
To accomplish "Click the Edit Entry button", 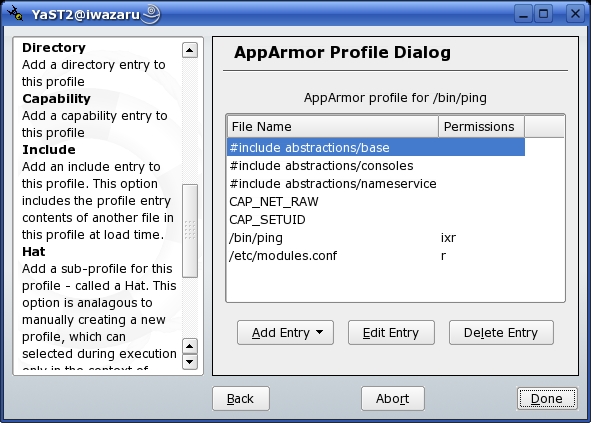I will [391, 333].
